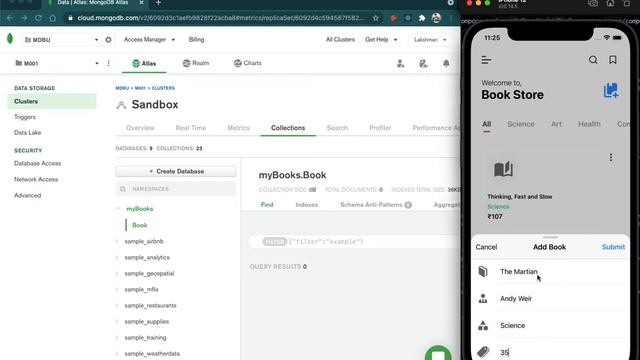The height and width of the screenshot is (360, 640).
Task: Switch to the Indexes tab
Action: coord(307,205)
